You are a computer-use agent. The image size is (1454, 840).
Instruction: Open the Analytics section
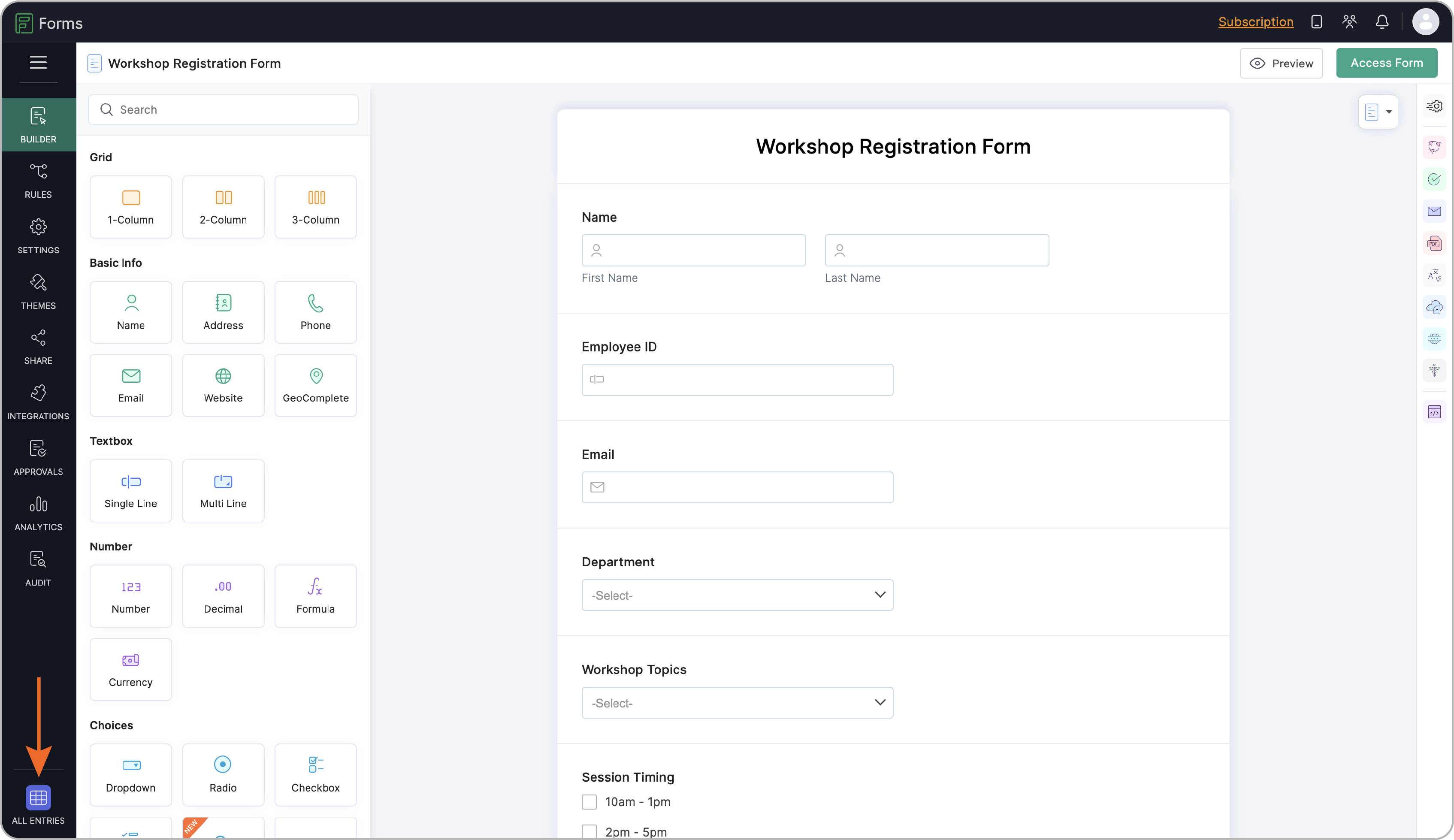tap(38, 513)
